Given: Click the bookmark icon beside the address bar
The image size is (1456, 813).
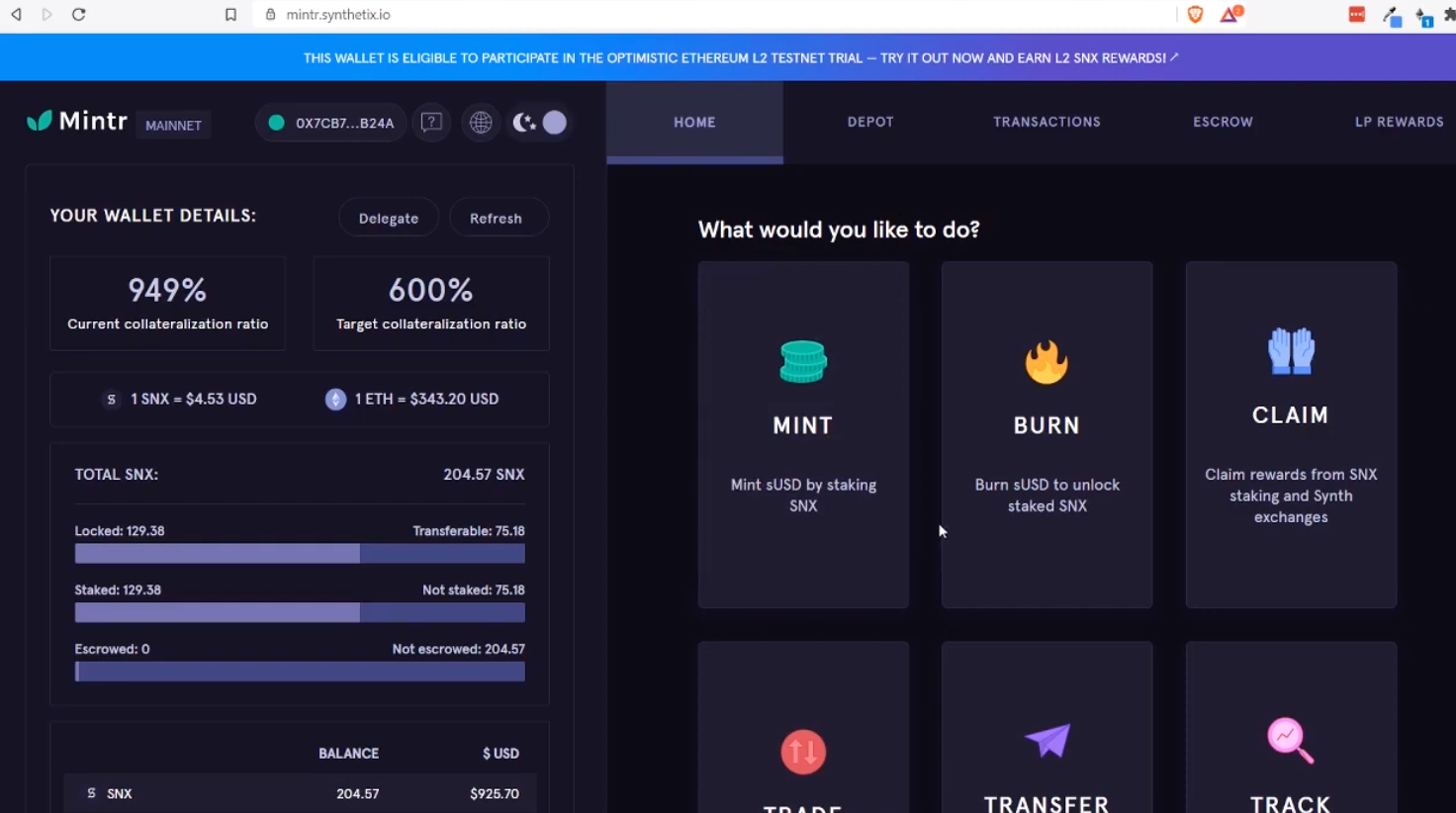Looking at the screenshot, I should pos(230,15).
